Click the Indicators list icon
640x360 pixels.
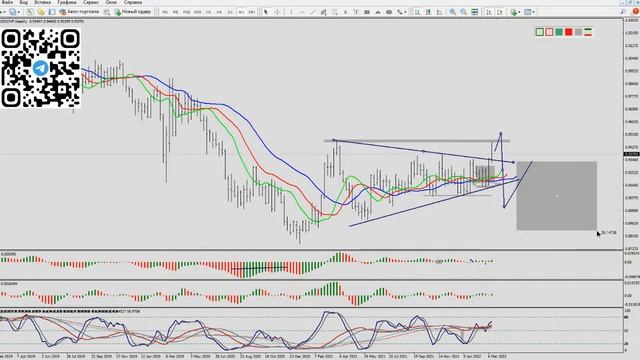[514, 12]
